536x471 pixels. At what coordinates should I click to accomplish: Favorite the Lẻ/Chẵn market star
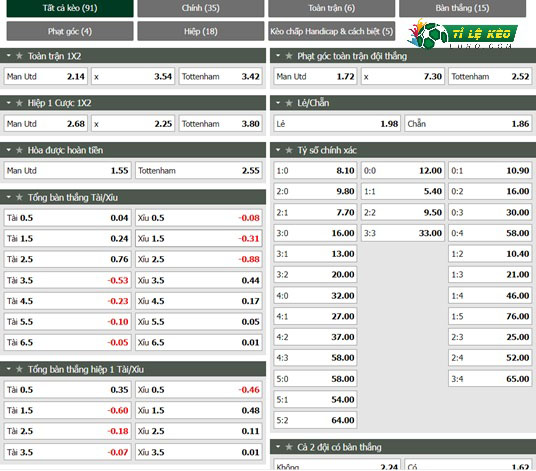(x=289, y=103)
